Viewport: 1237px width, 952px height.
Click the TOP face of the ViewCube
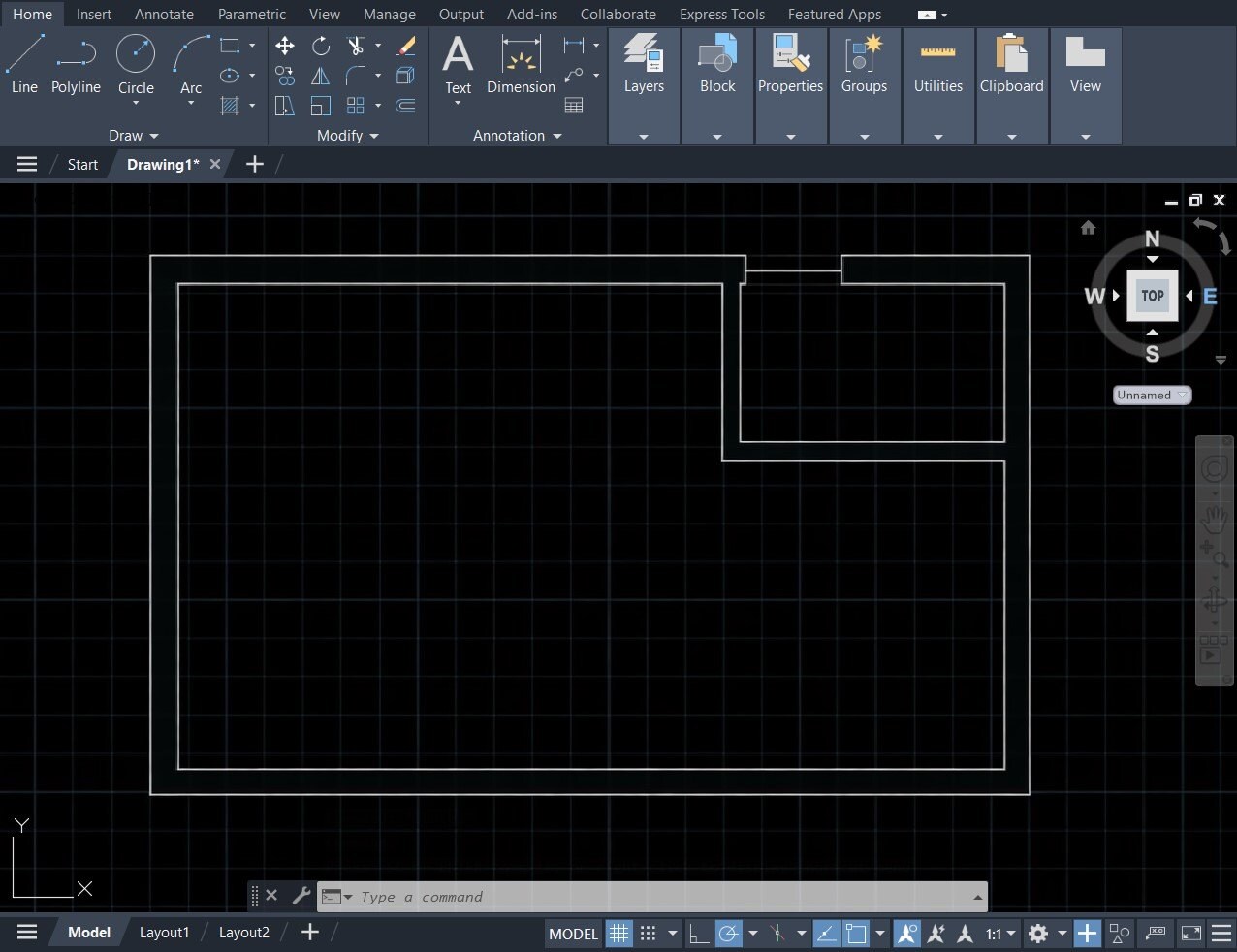coord(1152,296)
